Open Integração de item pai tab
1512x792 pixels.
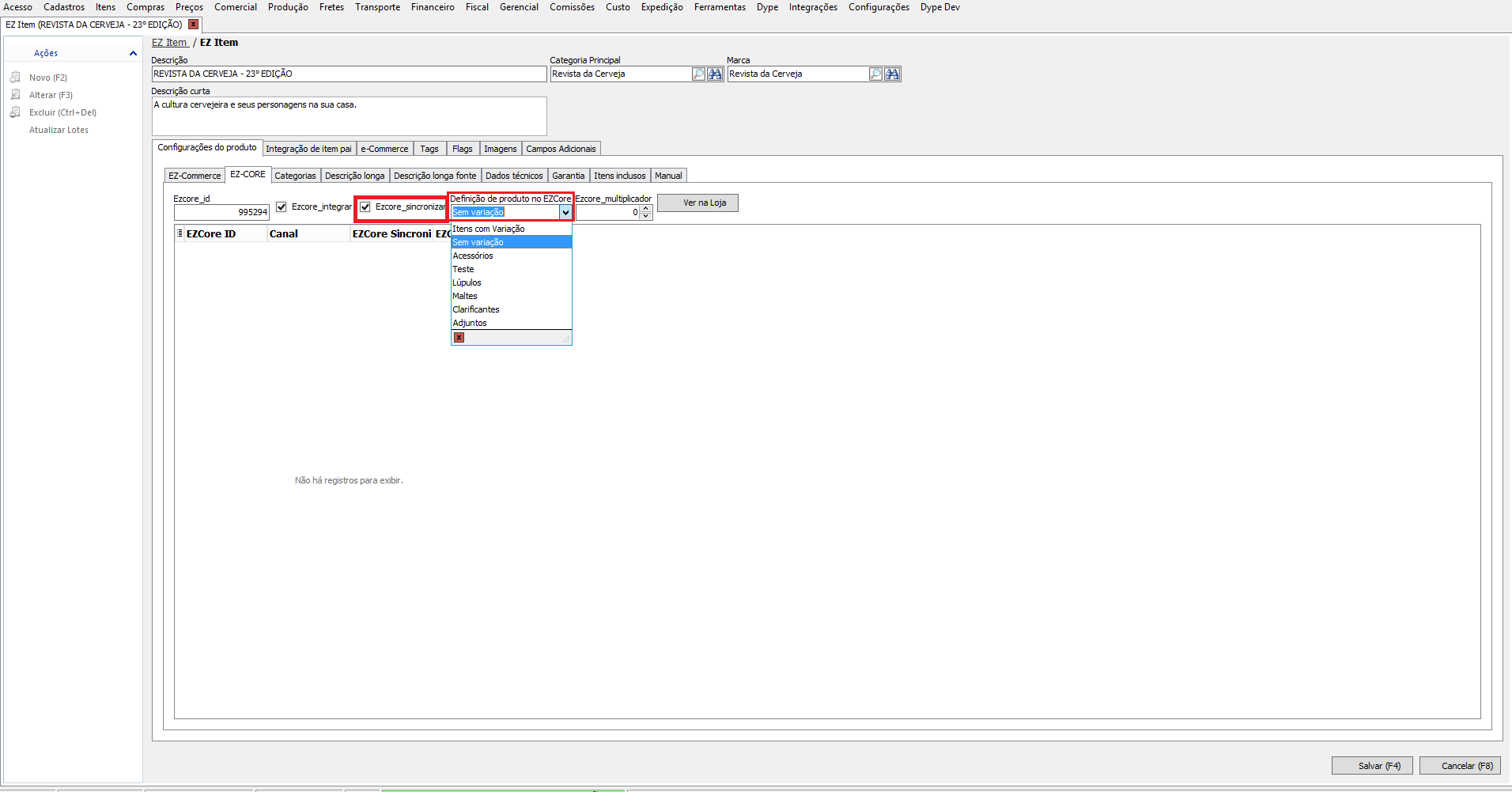pos(308,149)
